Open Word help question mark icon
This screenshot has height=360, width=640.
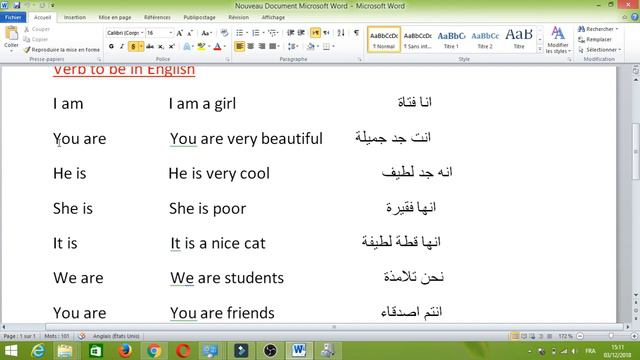[x=634, y=17]
